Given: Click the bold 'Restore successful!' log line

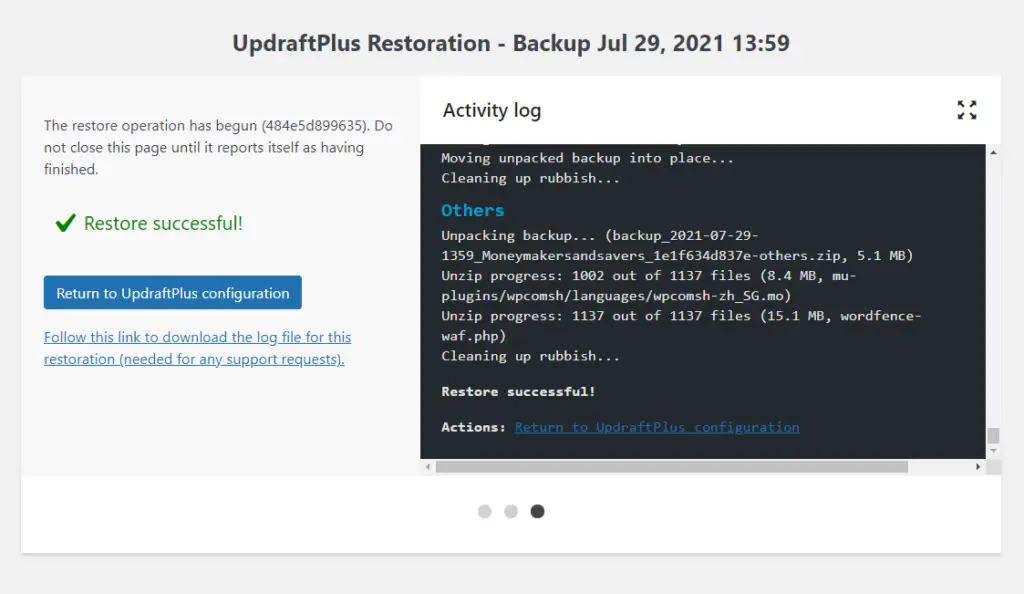Looking at the screenshot, I should click(519, 392).
